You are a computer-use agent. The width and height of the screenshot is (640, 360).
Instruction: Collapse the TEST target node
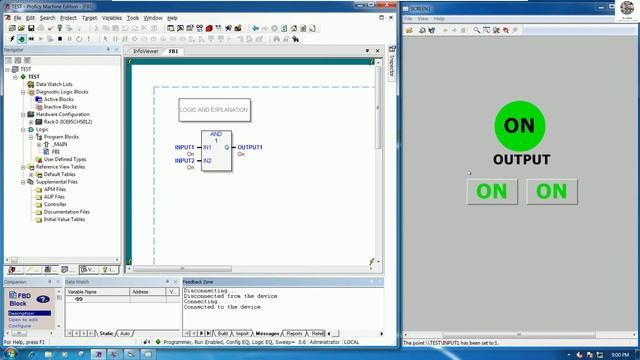click(16, 77)
